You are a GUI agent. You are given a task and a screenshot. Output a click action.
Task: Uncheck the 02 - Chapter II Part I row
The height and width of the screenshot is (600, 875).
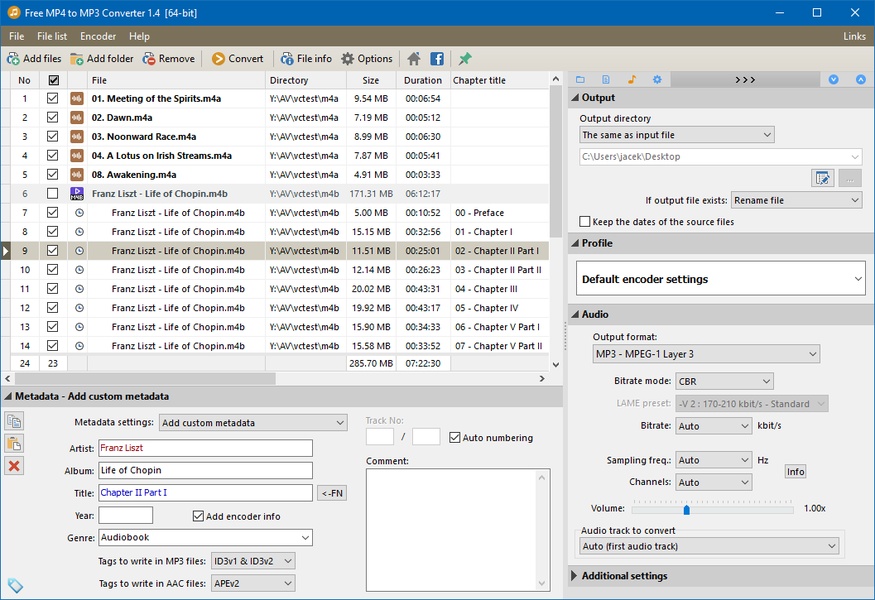pyautogui.click(x=52, y=251)
